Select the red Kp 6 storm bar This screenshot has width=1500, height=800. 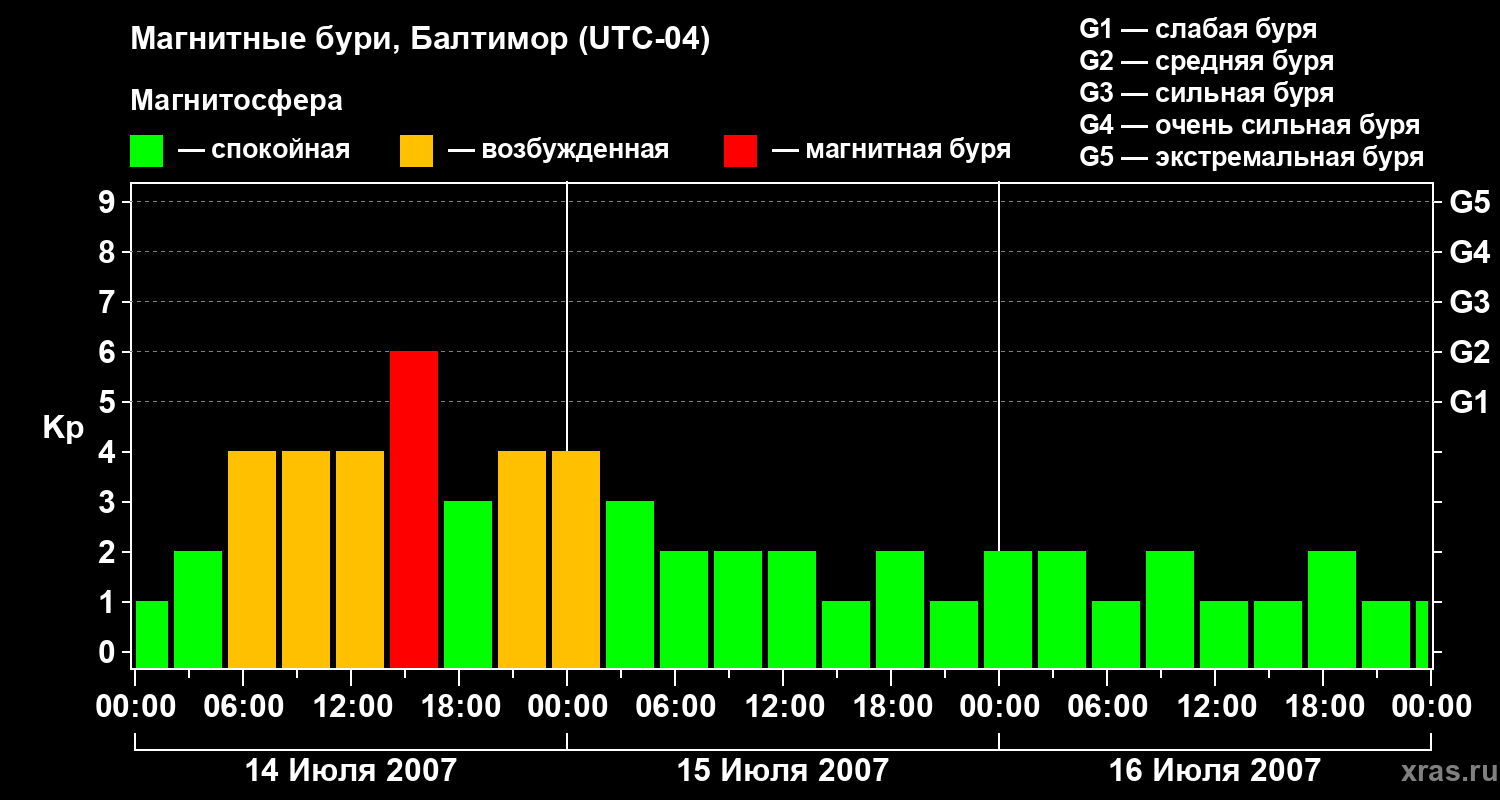click(414, 510)
